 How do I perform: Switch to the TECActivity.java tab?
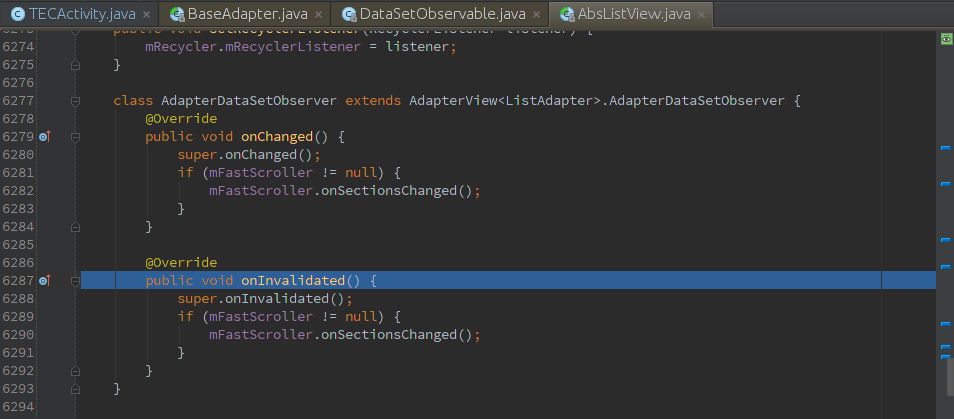click(79, 14)
